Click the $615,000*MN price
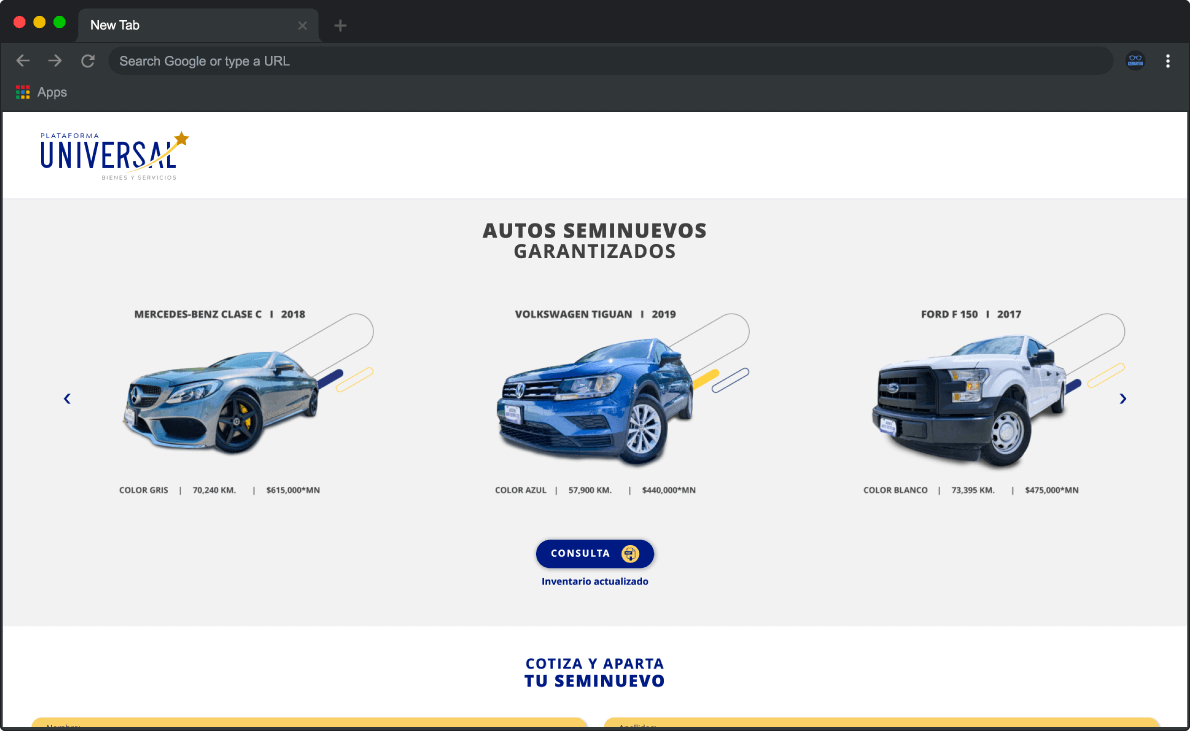1190x731 pixels. 293,490
